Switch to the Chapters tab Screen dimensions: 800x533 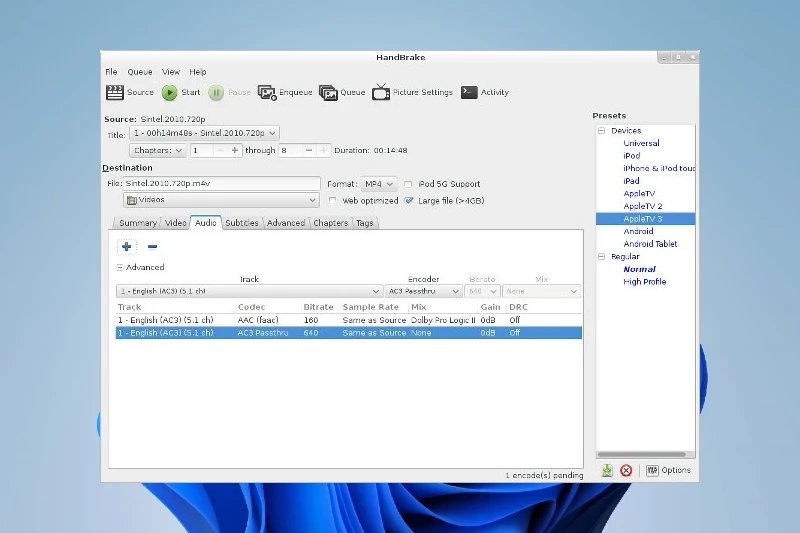[x=331, y=223]
